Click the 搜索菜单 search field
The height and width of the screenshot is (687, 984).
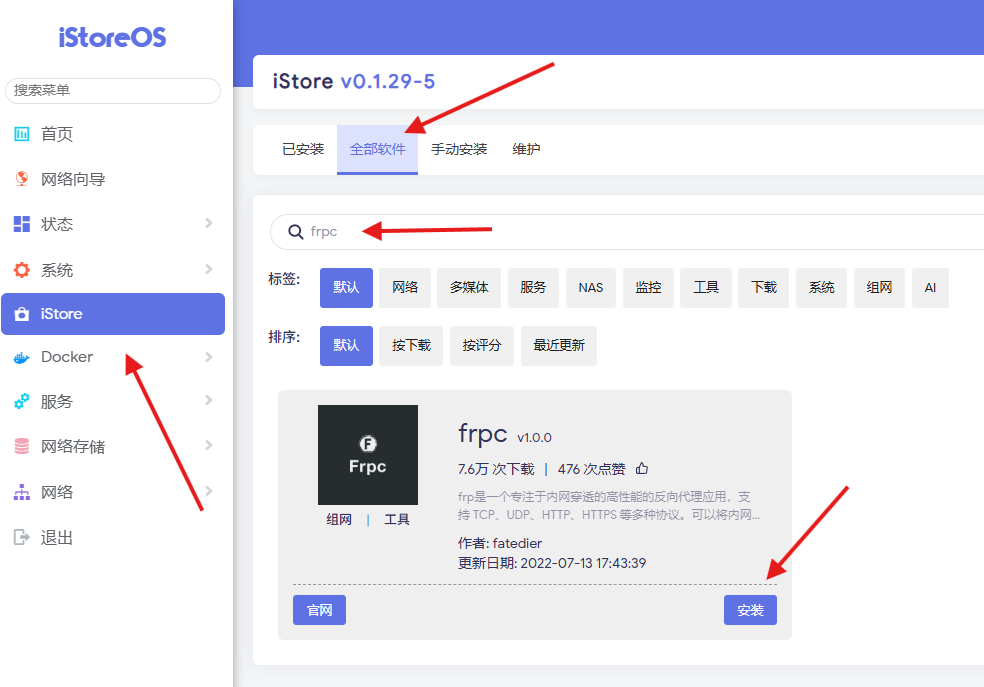point(113,90)
